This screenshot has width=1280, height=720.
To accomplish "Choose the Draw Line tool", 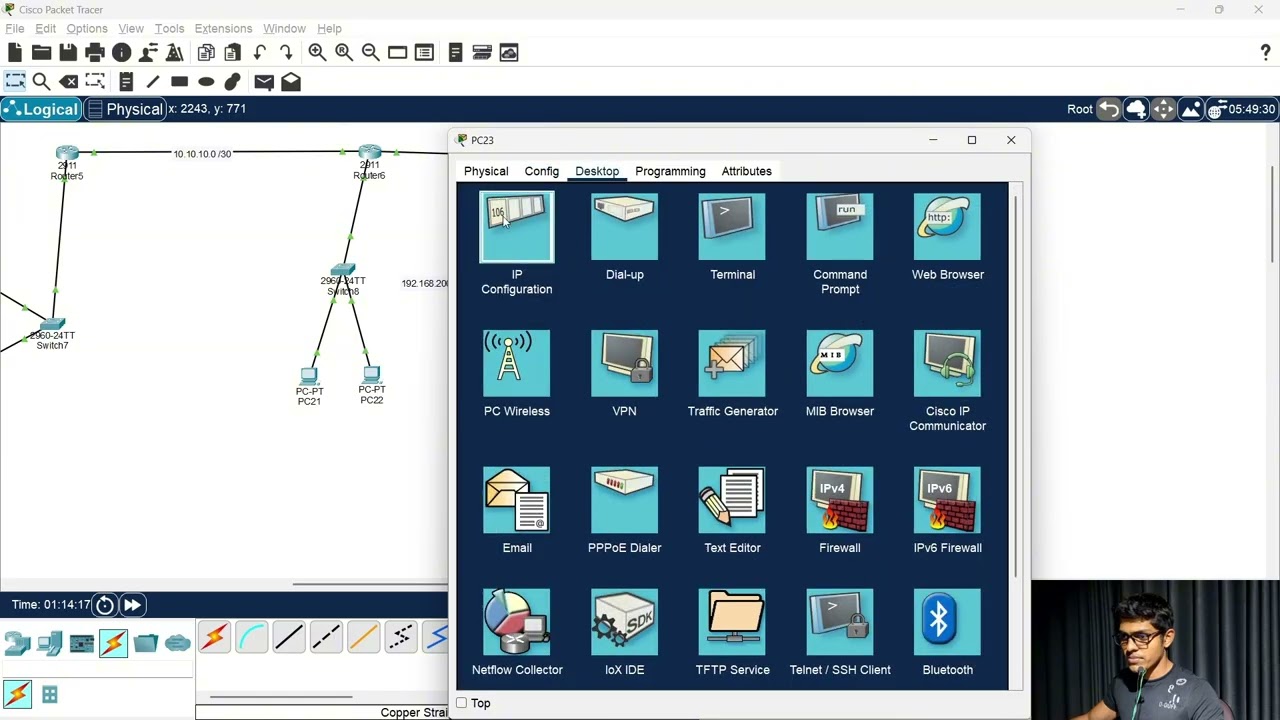I will click(153, 81).
